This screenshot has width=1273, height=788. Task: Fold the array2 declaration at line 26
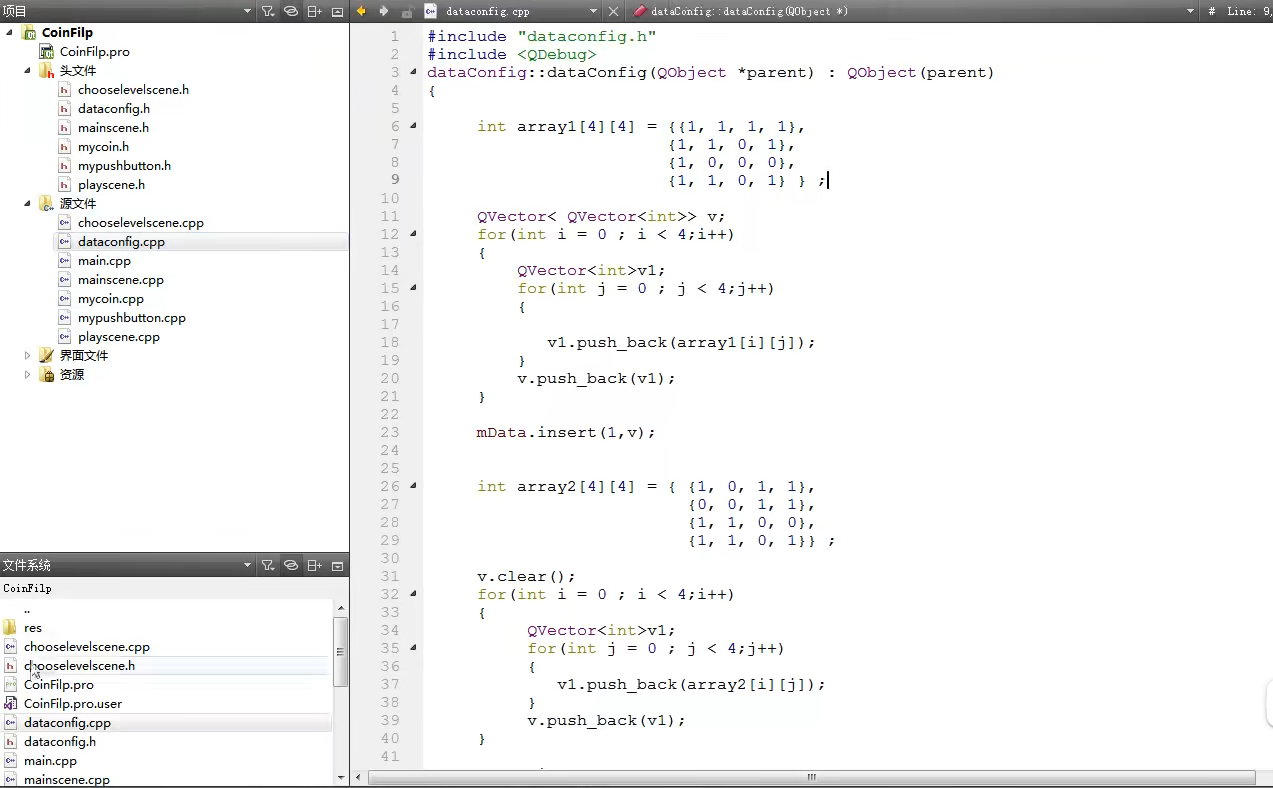pos(413,486)
